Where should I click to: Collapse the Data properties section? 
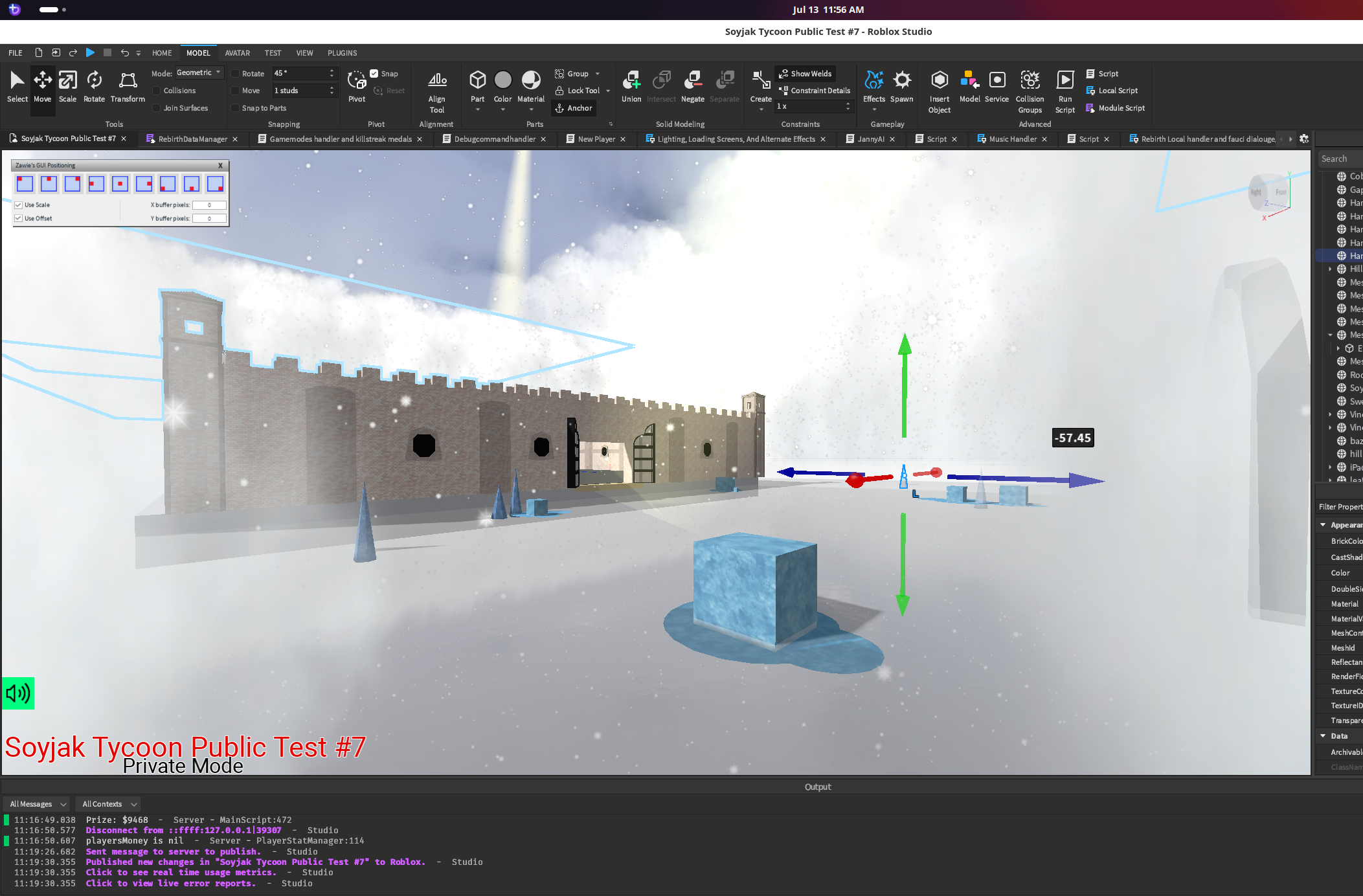coord(1323,736)
